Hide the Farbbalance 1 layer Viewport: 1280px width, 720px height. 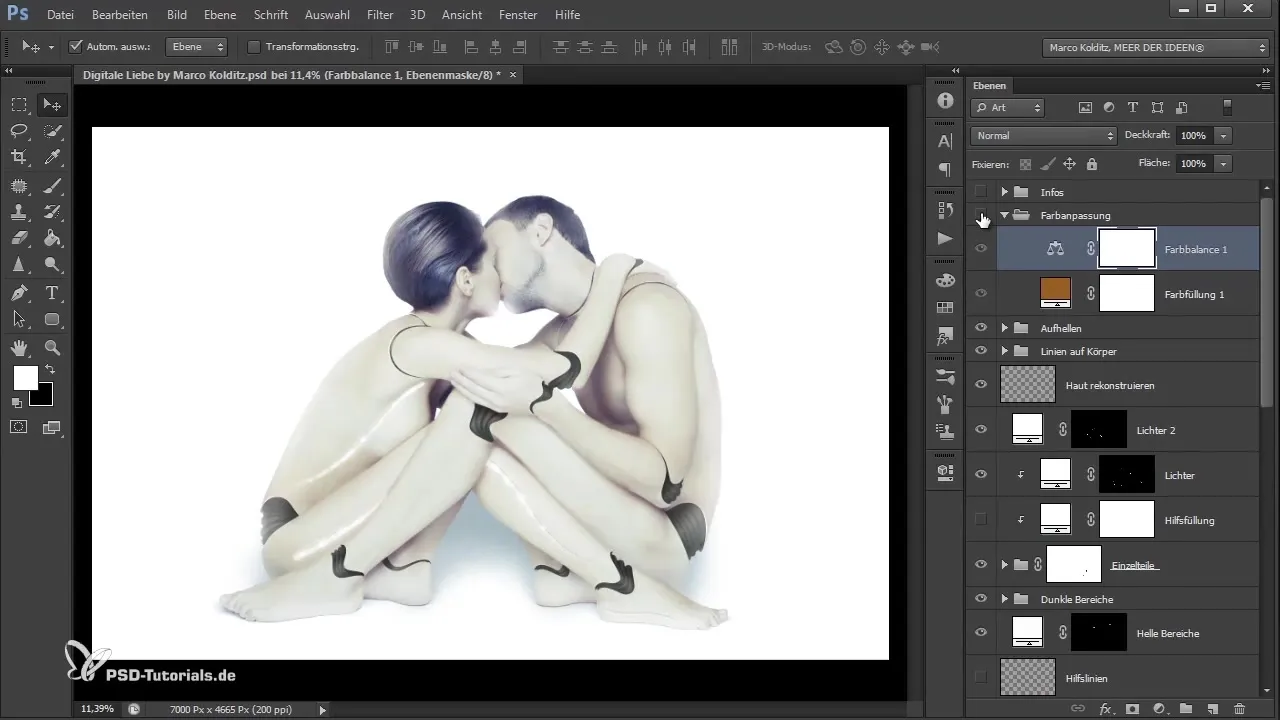tap(981, 249)
